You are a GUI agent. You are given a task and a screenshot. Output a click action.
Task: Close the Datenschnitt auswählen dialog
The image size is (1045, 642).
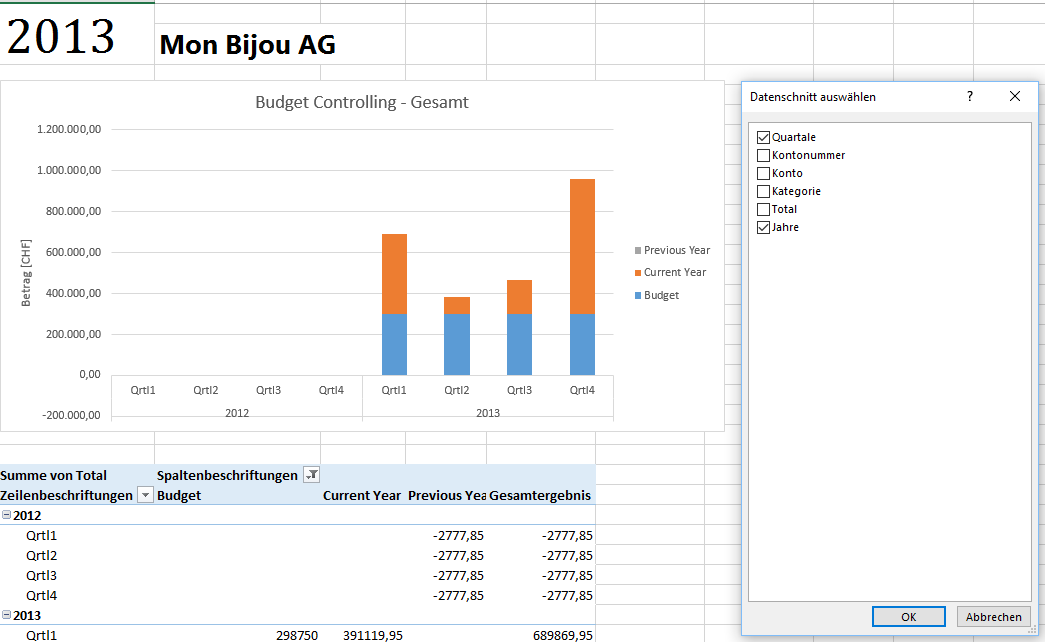click(x=1014, y=96)
